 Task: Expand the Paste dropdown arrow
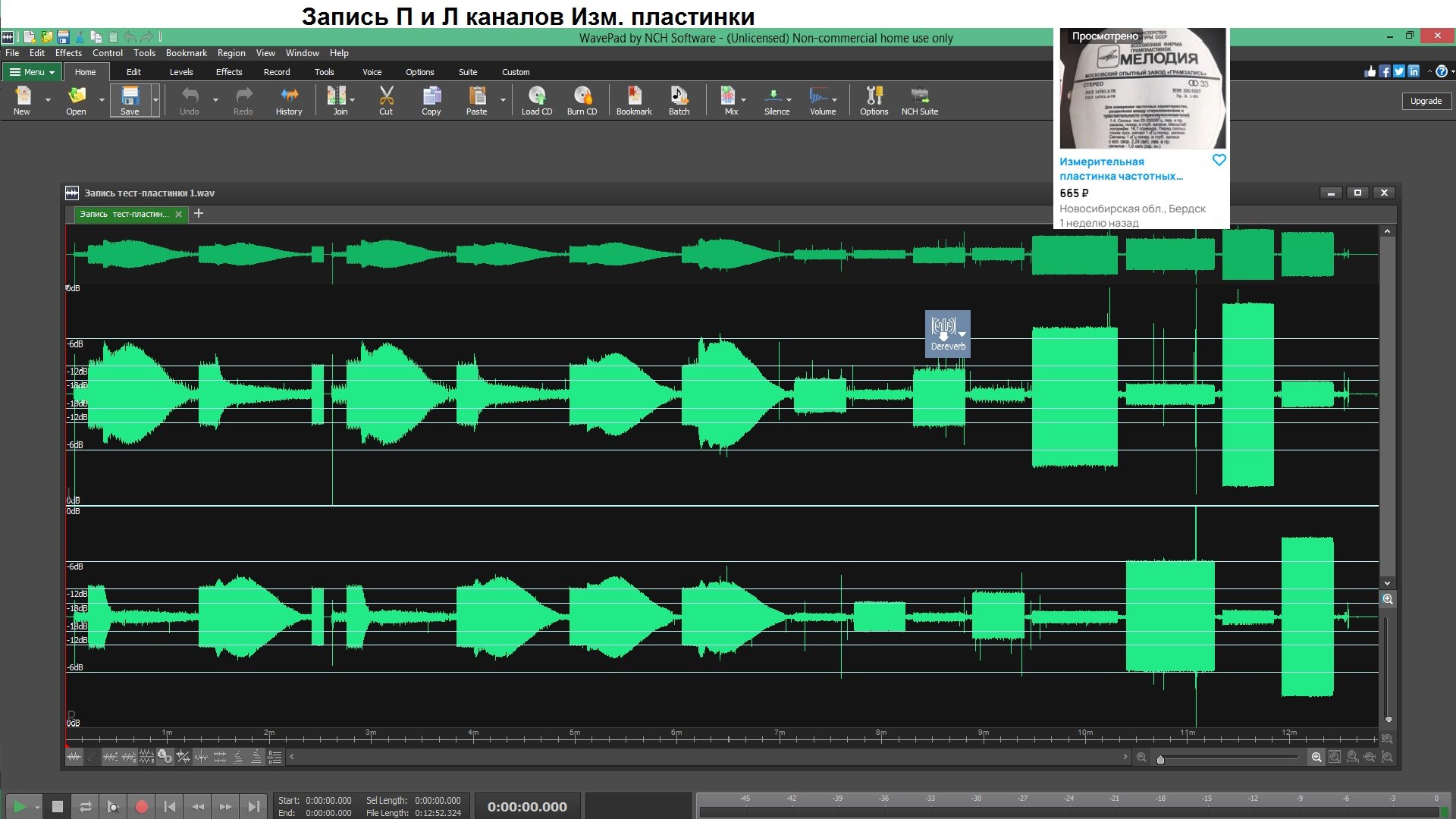pos(503,100)
